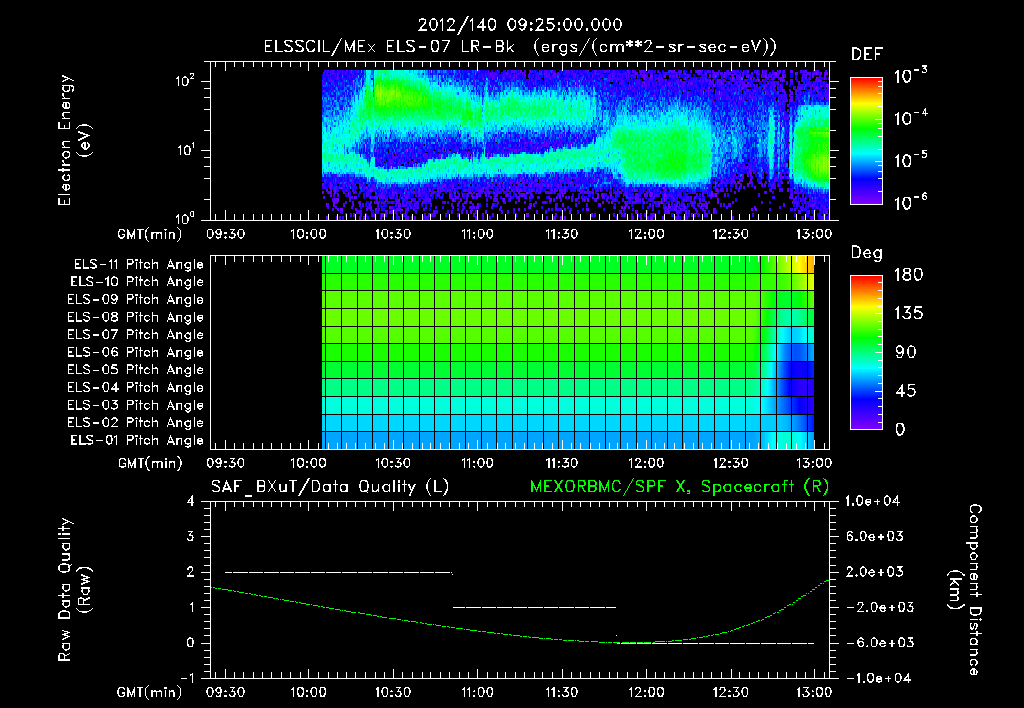The height and width of the screenshot is (708, 1024).
Task: Click 12:00 tick under the spectrogram
Action: (646, 234)
